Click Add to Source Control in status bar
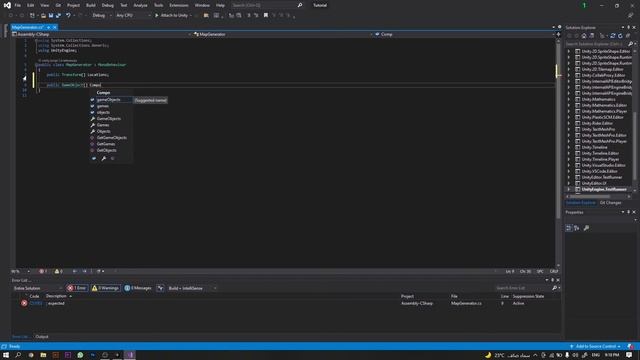The image size is (640, 360). 595,347
